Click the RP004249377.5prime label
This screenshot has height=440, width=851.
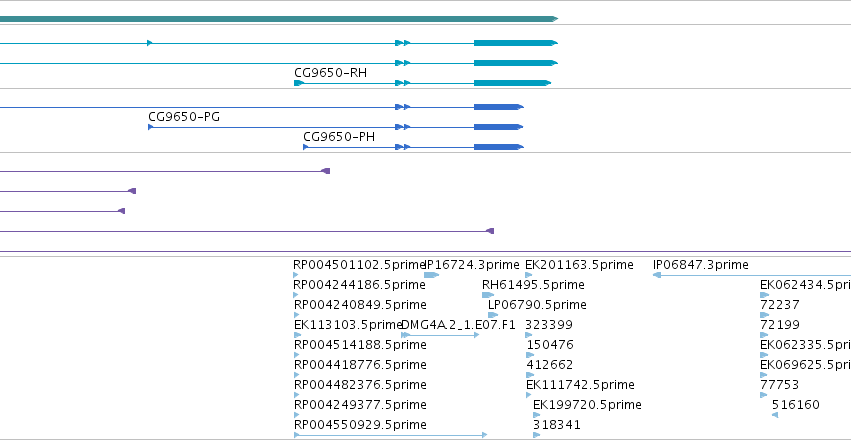pos(360,405)
